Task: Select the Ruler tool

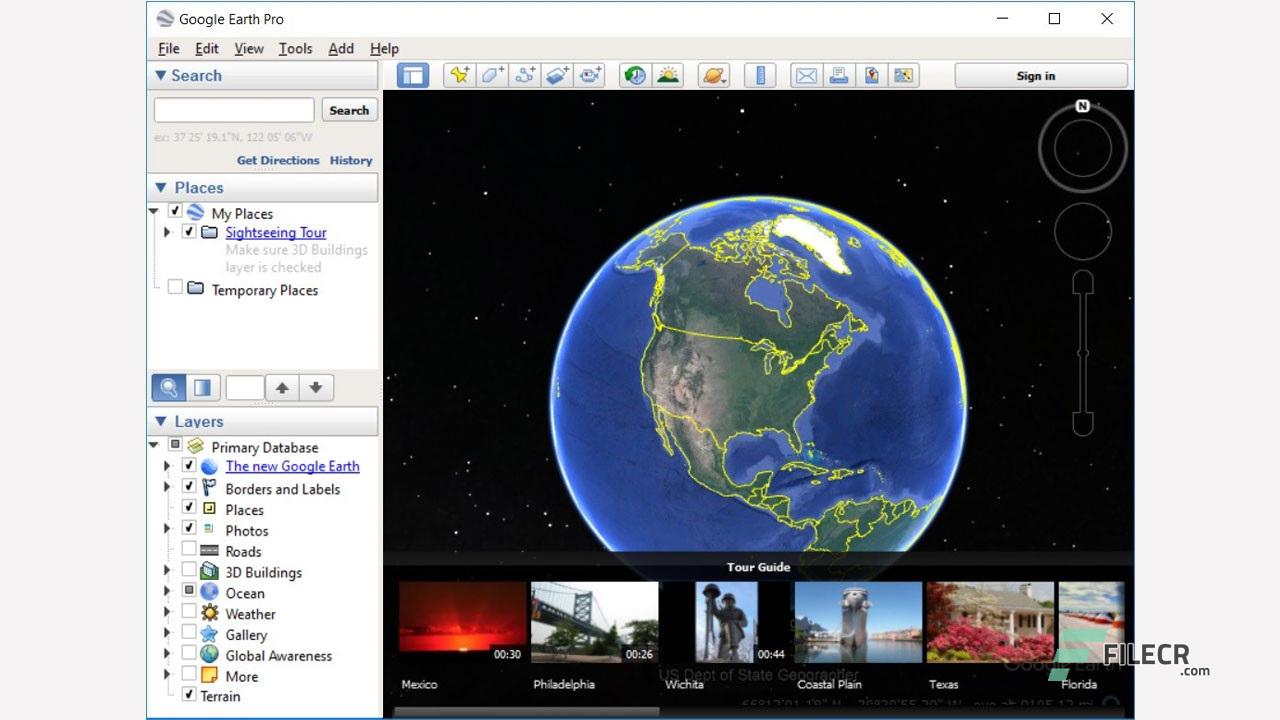Action: 760,75
